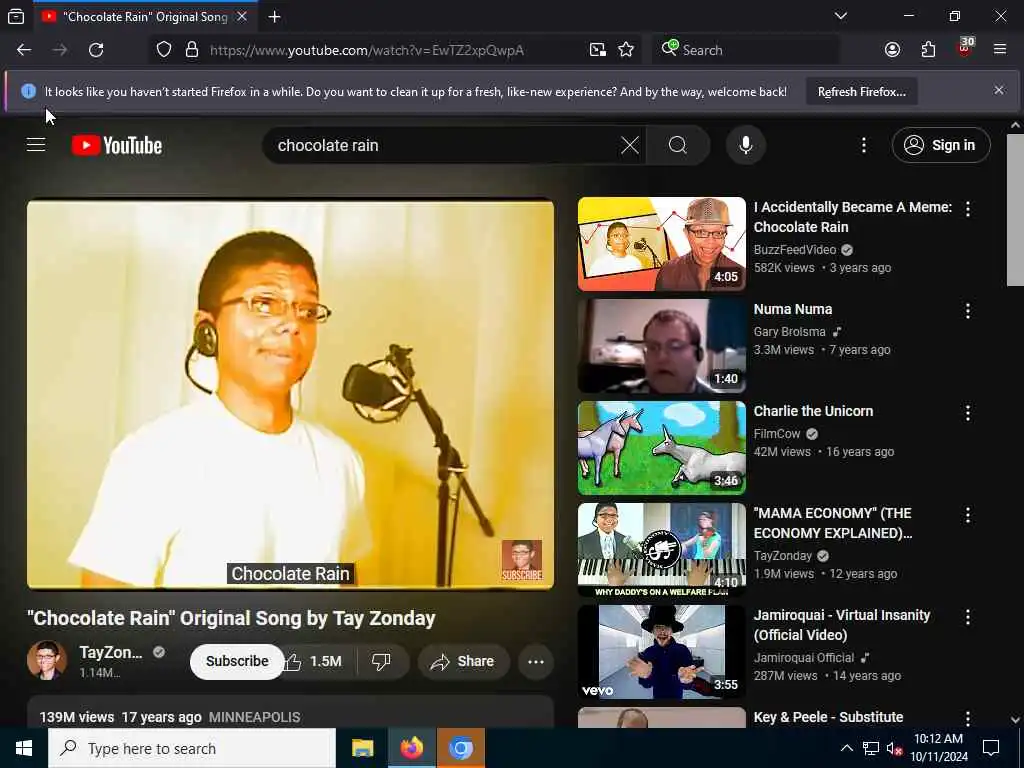Go back with Firefox back arrow
Screen dimensions: 1024x768
[x=24, y=50]
